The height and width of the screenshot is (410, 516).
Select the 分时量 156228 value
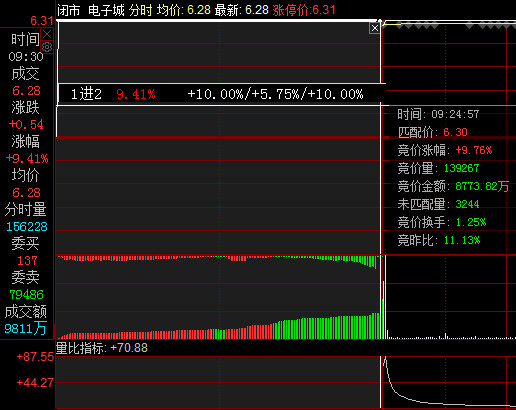pyautogui.click(x=27, y=227)
